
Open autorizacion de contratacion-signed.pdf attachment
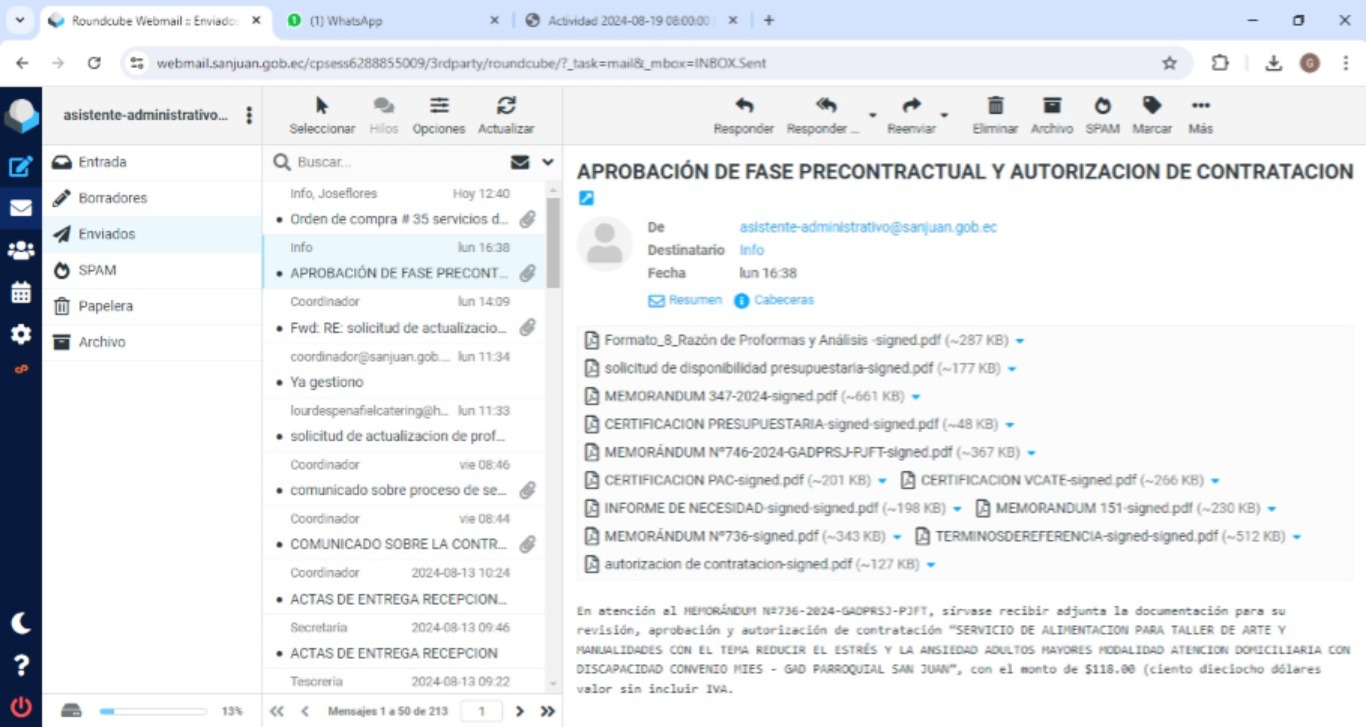click(727, 564)
